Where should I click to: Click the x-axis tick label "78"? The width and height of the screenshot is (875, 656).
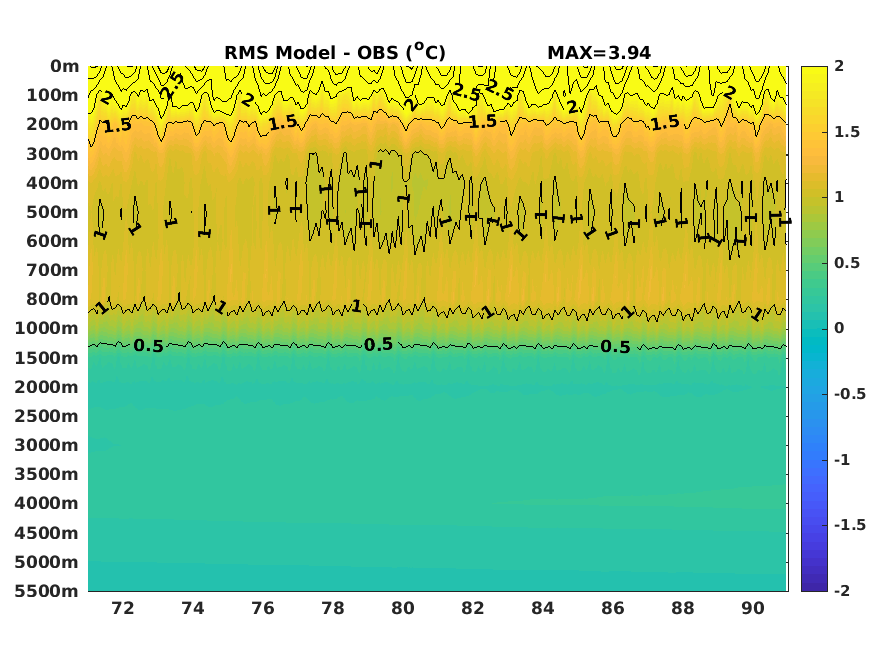click(x=333, y=608)
